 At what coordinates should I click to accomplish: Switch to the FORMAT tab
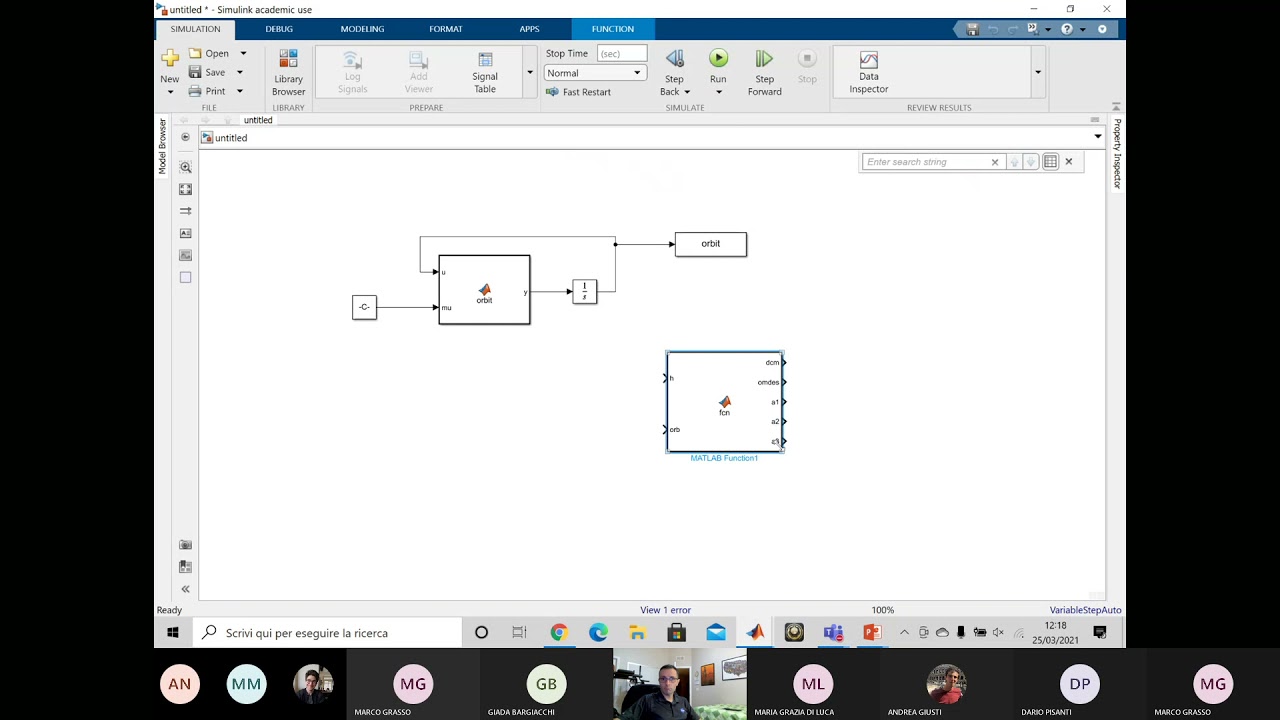pyautogui.click(x=446, y=29)
